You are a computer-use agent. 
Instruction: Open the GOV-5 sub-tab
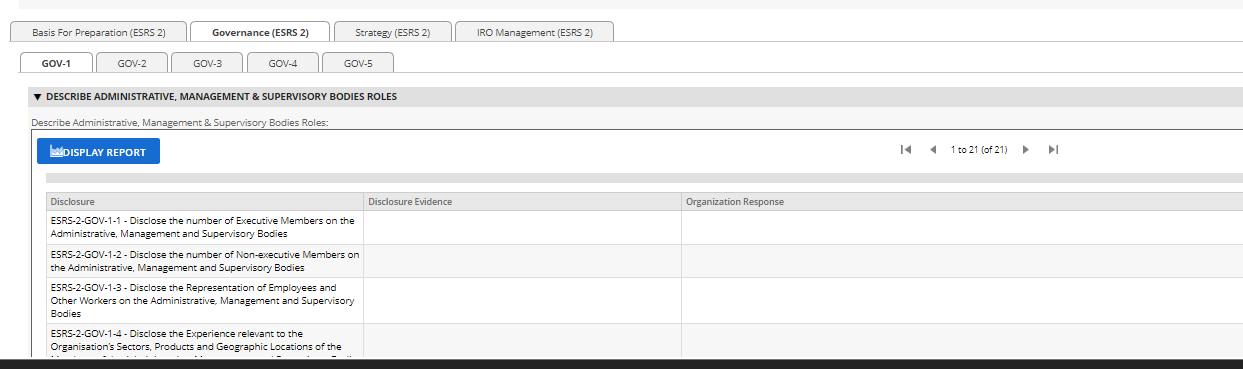pos(358,63)
